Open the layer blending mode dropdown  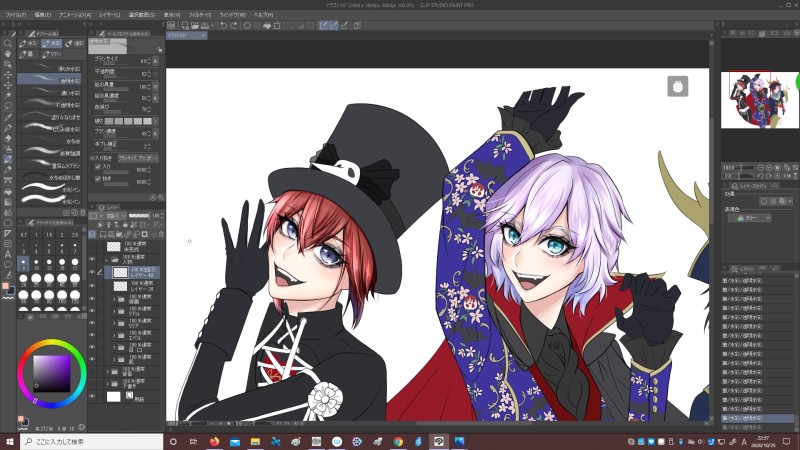(x=115, y=216)
